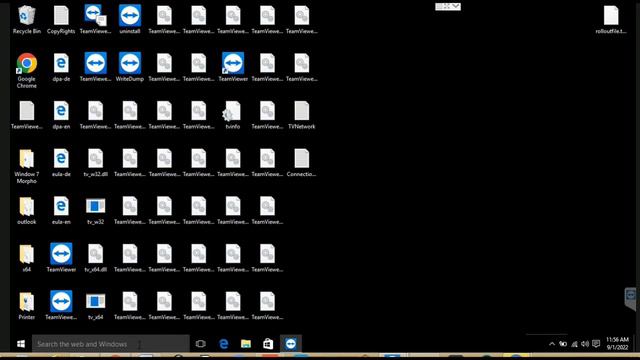Image resolution: width=640 pixels, height=360 pixels.
Task: Click the uninstall TeamViewer icon
Action: point(130,19)
